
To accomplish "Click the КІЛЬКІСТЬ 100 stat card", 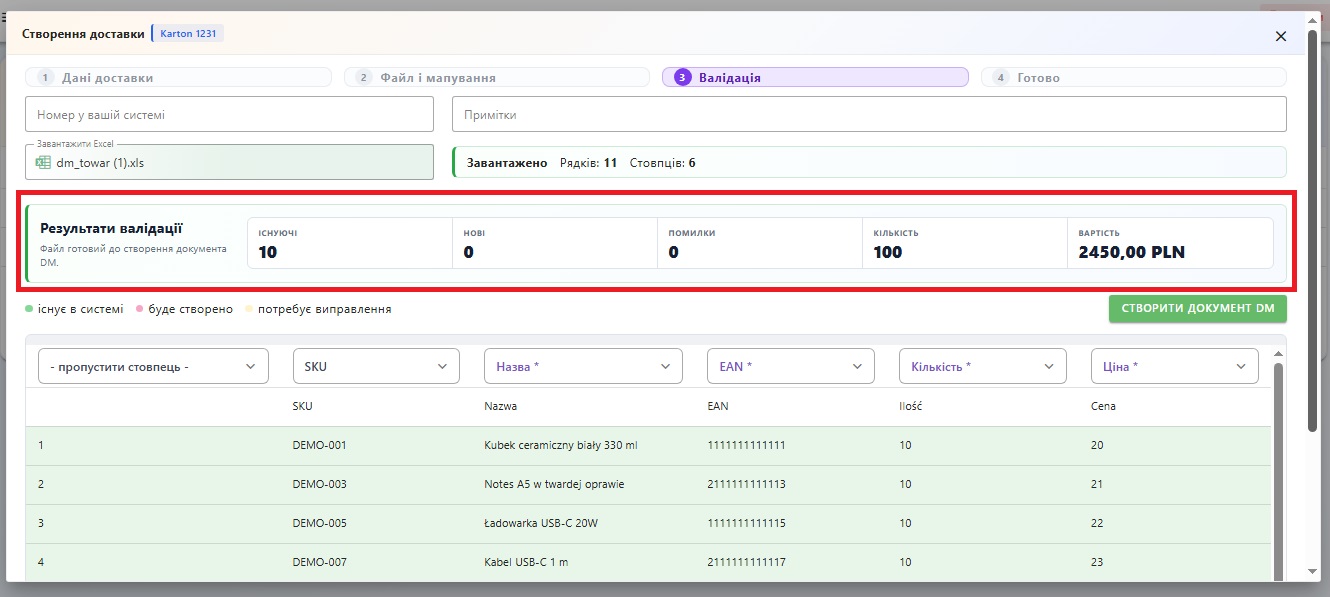I will (x=965, y=243).
